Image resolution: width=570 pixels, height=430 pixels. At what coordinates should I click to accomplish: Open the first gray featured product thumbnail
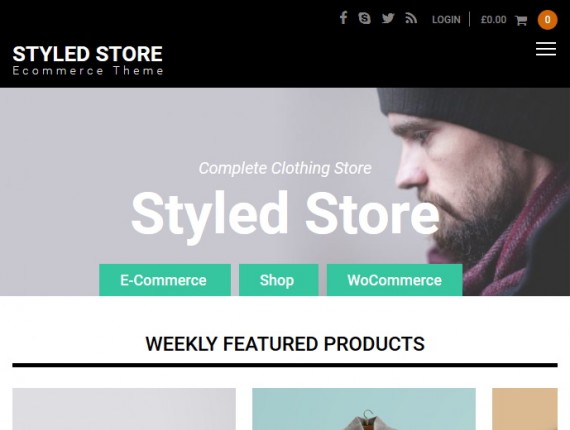pos(124,409)
